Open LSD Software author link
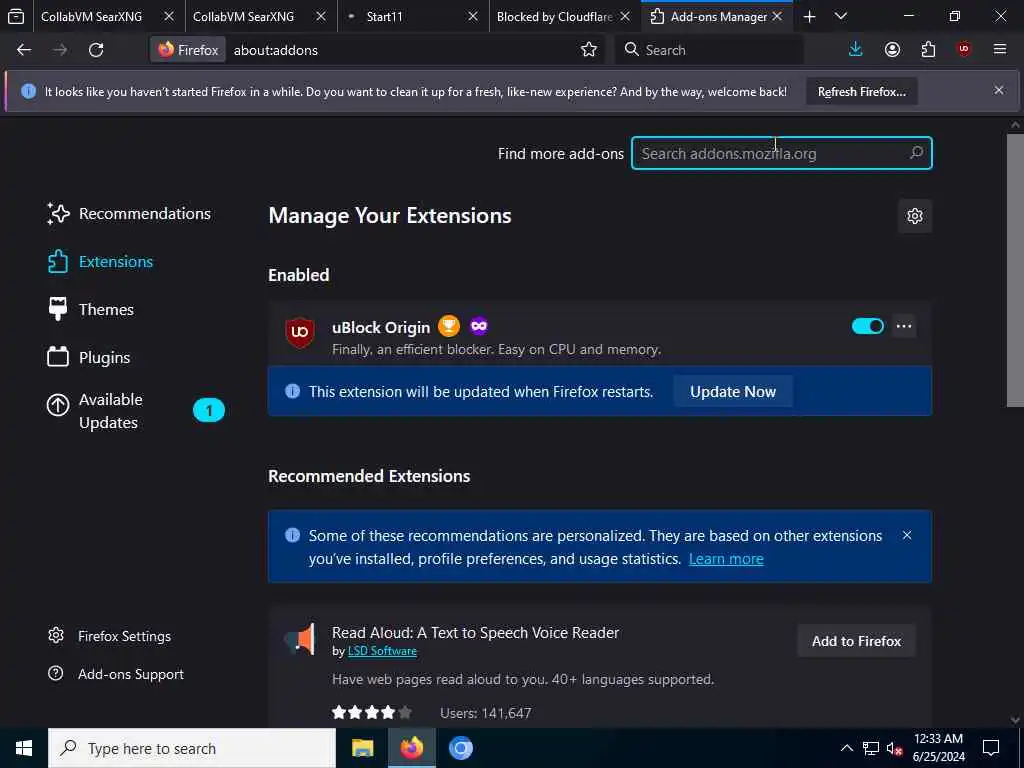1024x768 pixels. point(382,651)
